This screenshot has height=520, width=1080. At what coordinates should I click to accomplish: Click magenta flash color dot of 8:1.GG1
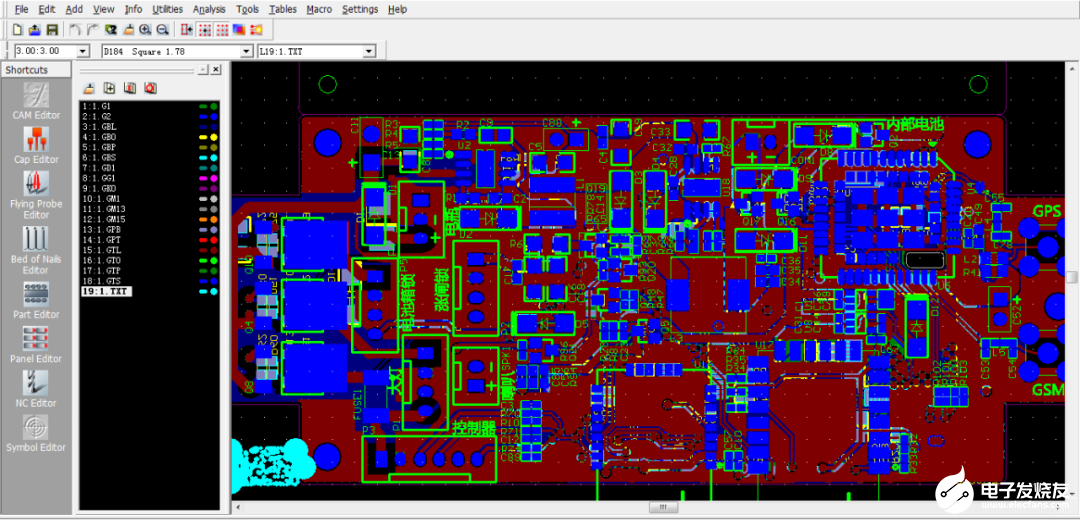(214, 178)
